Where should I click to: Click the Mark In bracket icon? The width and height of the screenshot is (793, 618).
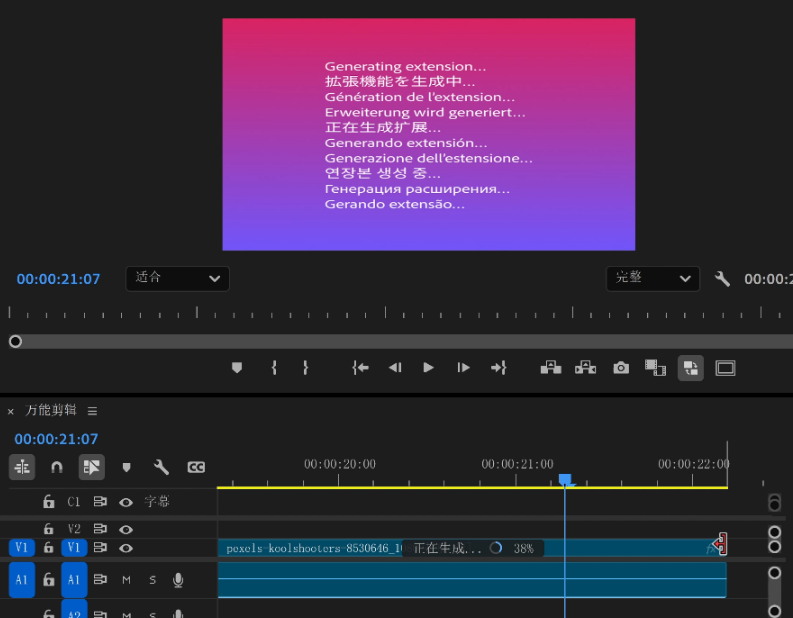tap(274, 368)
